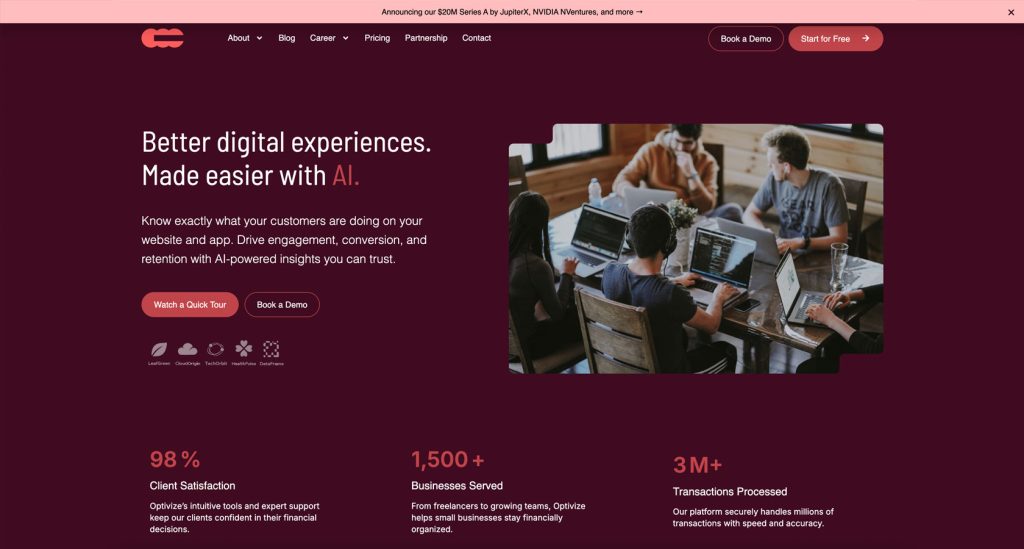Dismiss the announcement banner with the X
The width and height of the screenshot is (1024, 549).
click(1010, 12)
